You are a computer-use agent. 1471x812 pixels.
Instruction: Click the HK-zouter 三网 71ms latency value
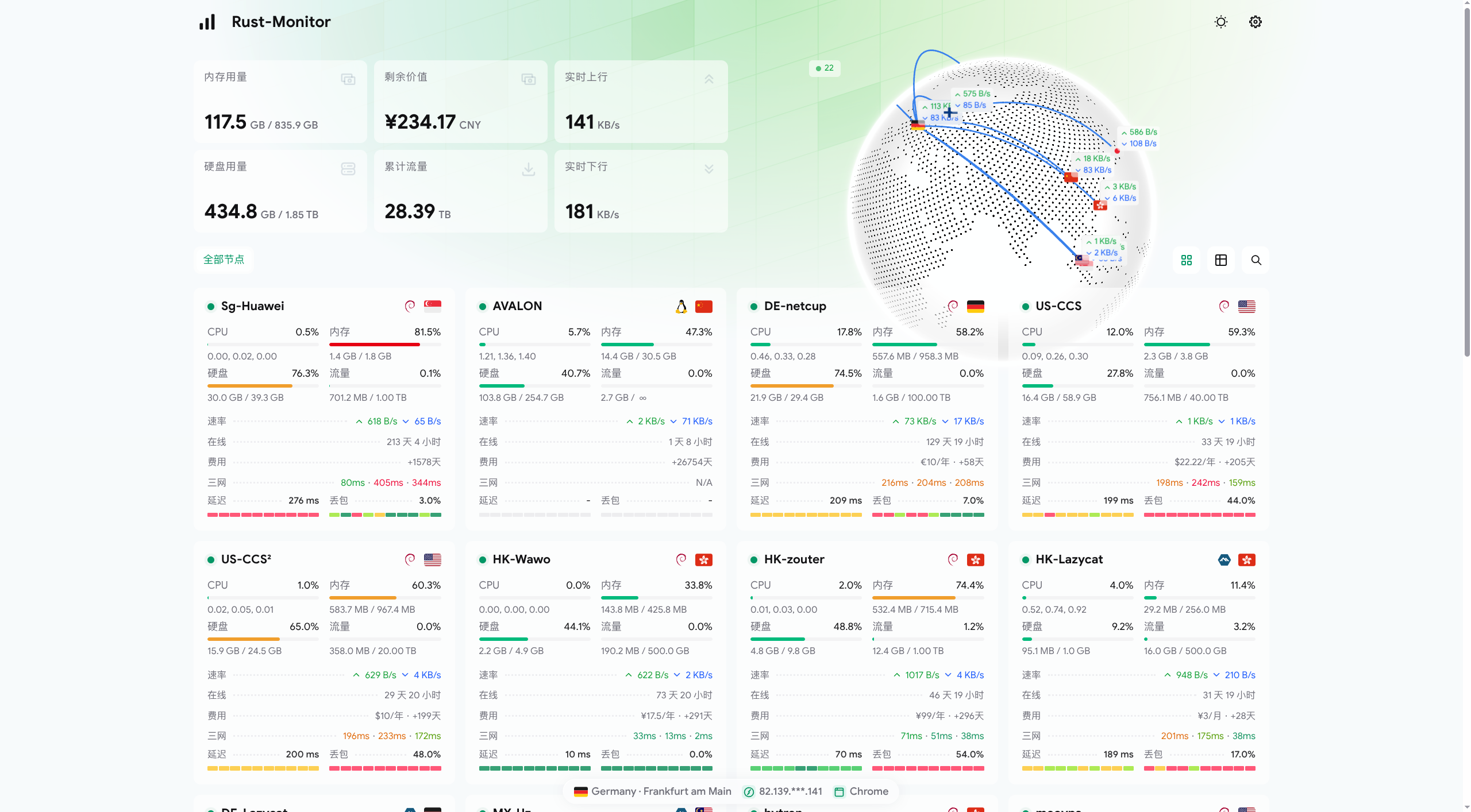click(911, 736)
